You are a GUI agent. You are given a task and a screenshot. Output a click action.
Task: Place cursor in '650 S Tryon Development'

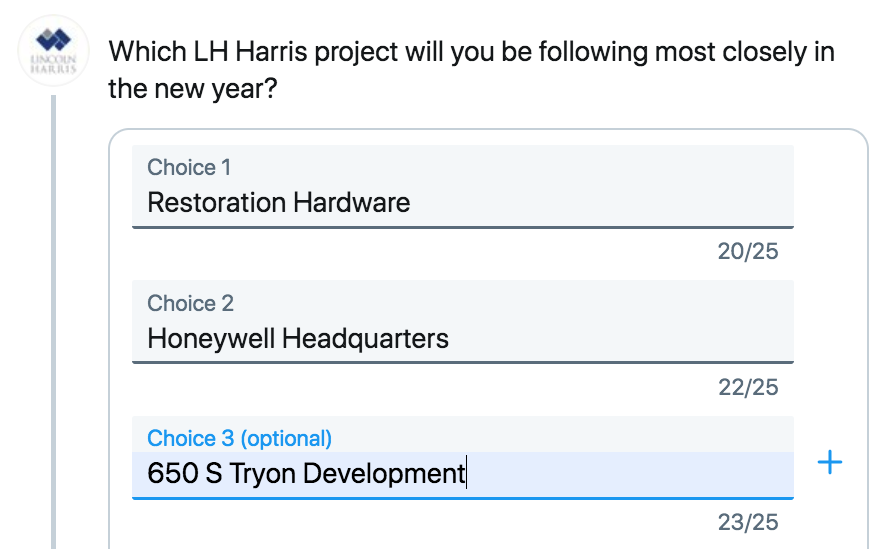tap(306, 474)
